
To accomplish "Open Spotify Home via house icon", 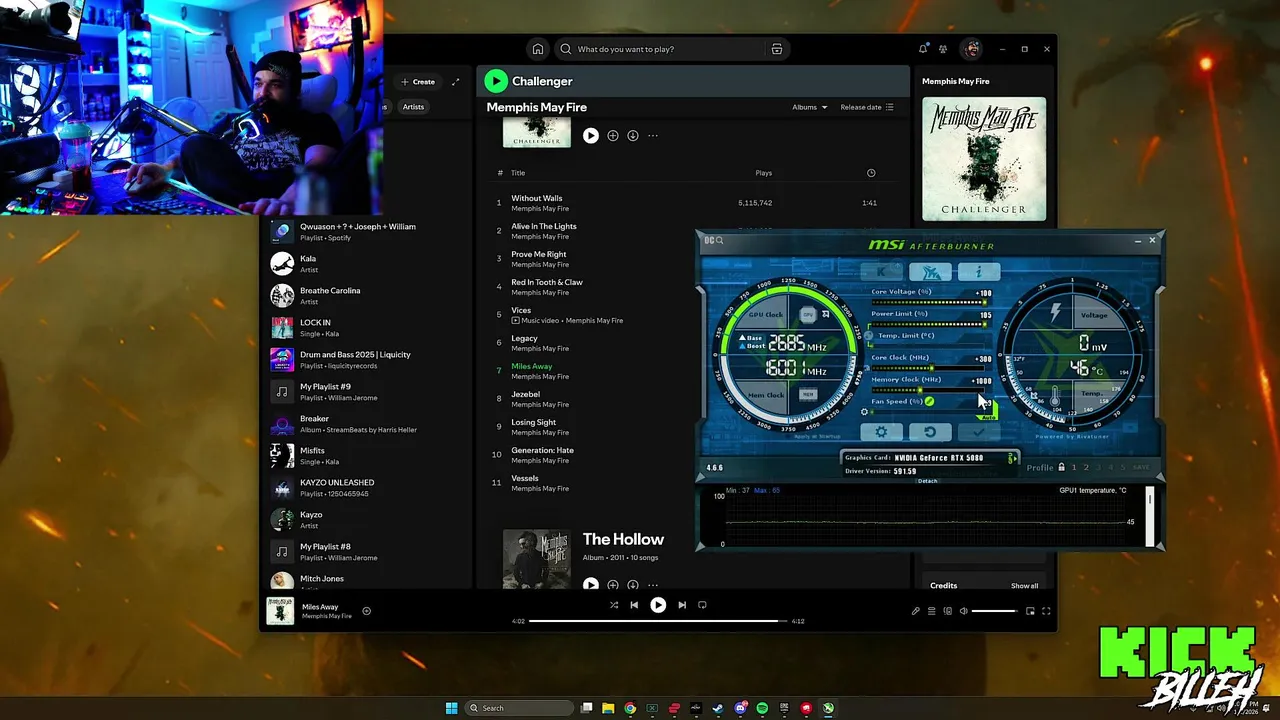I will [x=538, y=49].
